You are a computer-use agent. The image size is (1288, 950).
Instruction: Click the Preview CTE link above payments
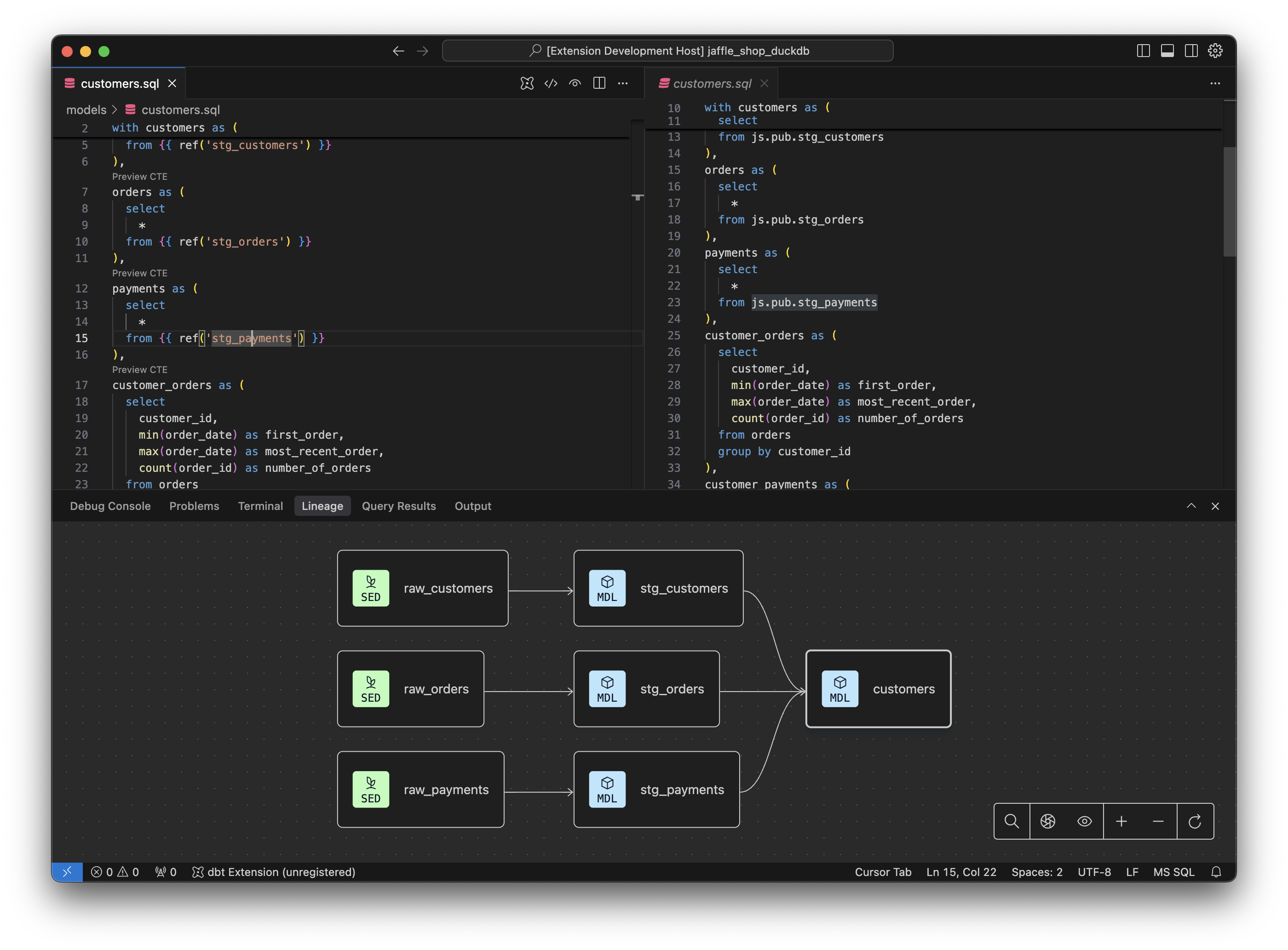click(139, 273)
